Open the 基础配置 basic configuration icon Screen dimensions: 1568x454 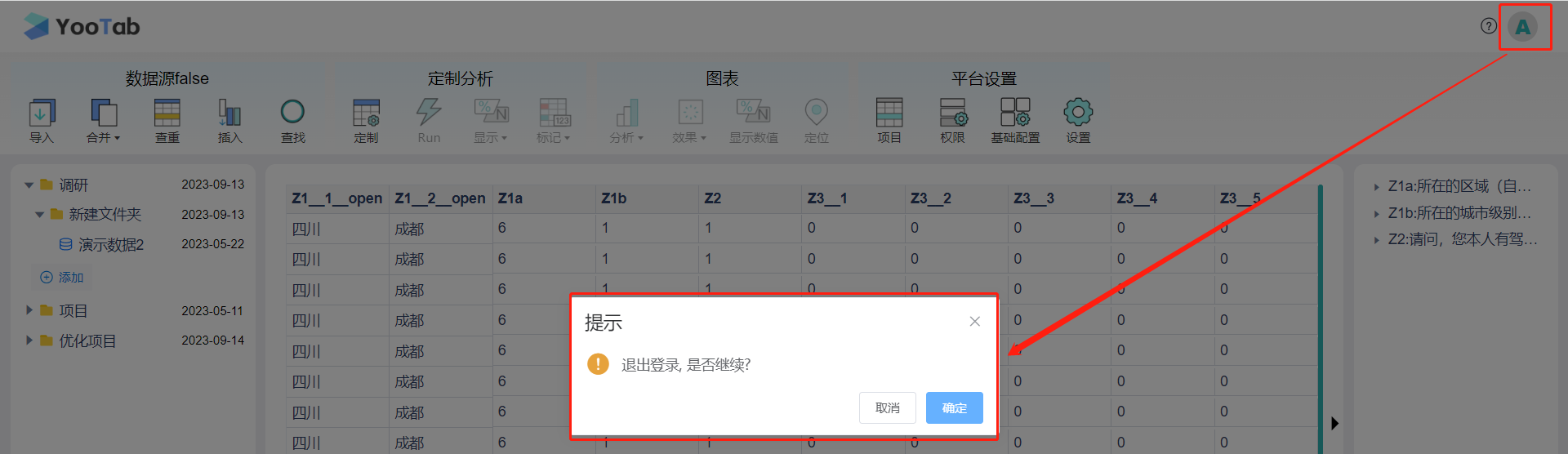[x=1015, y=112]
